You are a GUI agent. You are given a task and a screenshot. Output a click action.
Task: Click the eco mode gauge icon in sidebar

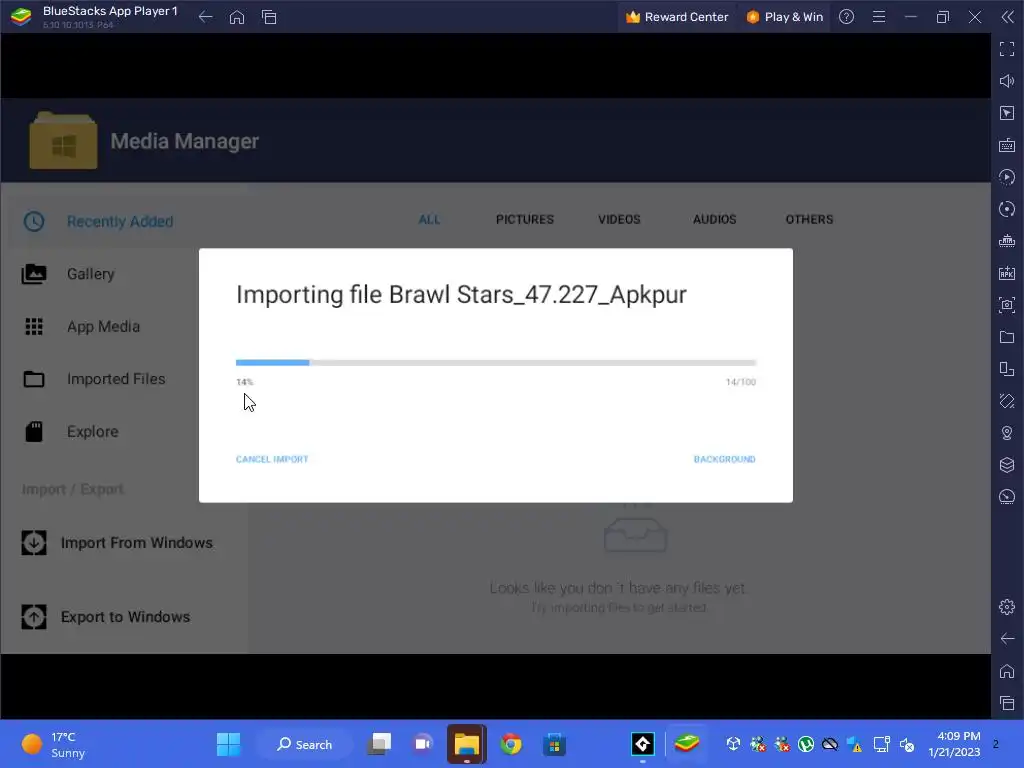point(1007,497)
